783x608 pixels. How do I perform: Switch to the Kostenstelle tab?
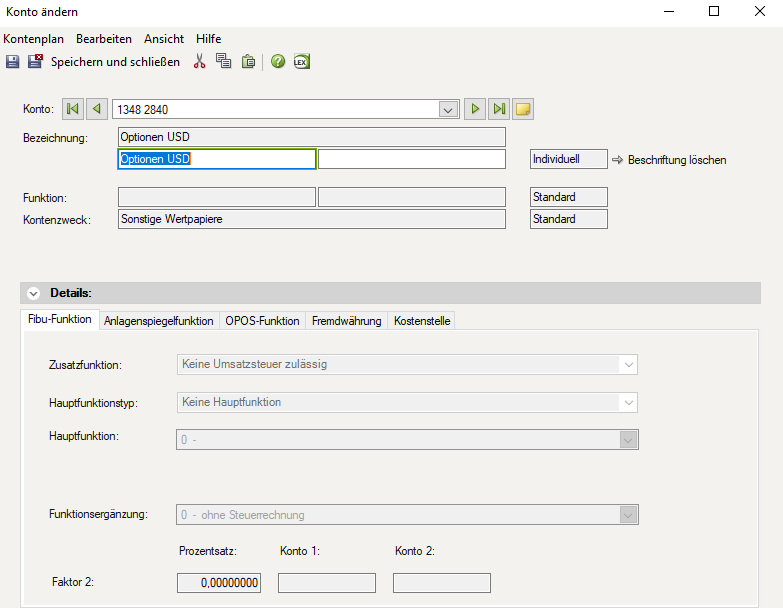click(x=422, y=321)
